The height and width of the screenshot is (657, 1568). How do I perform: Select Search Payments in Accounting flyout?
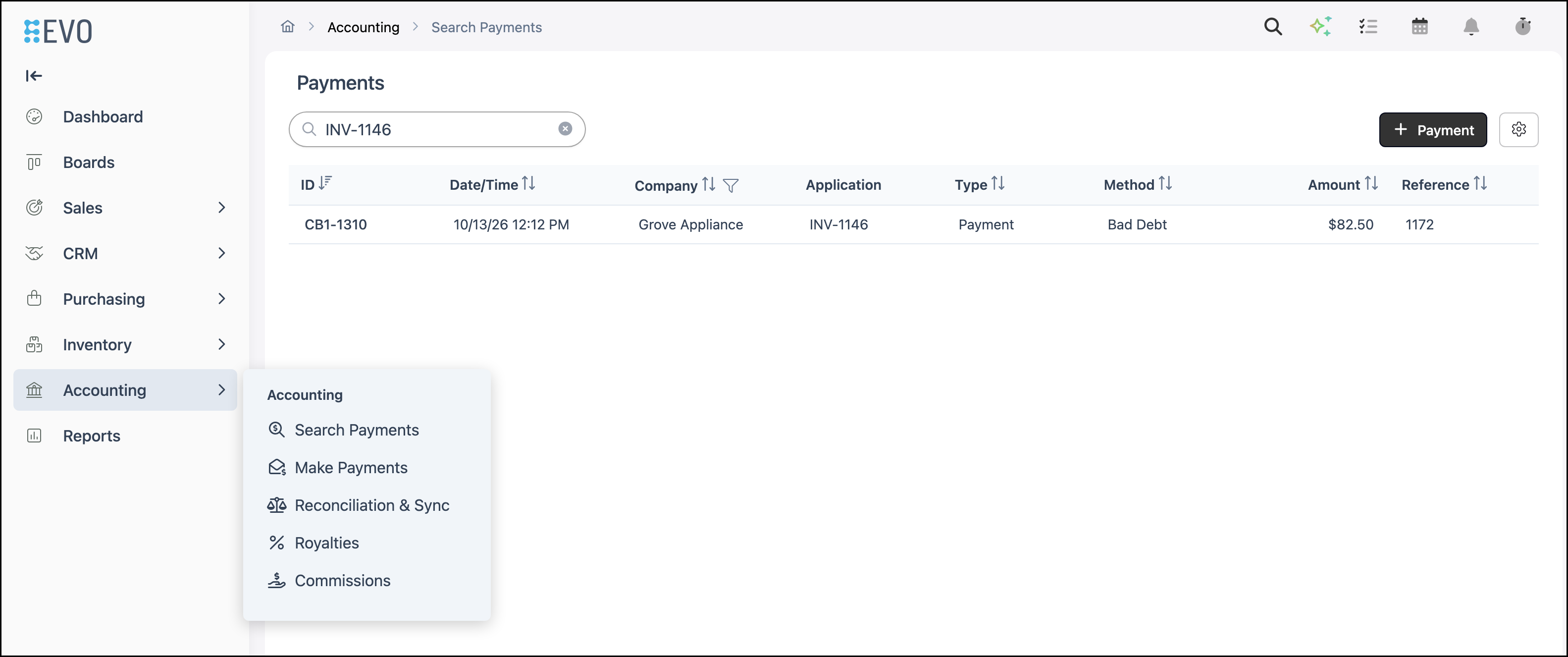(344, 430)
